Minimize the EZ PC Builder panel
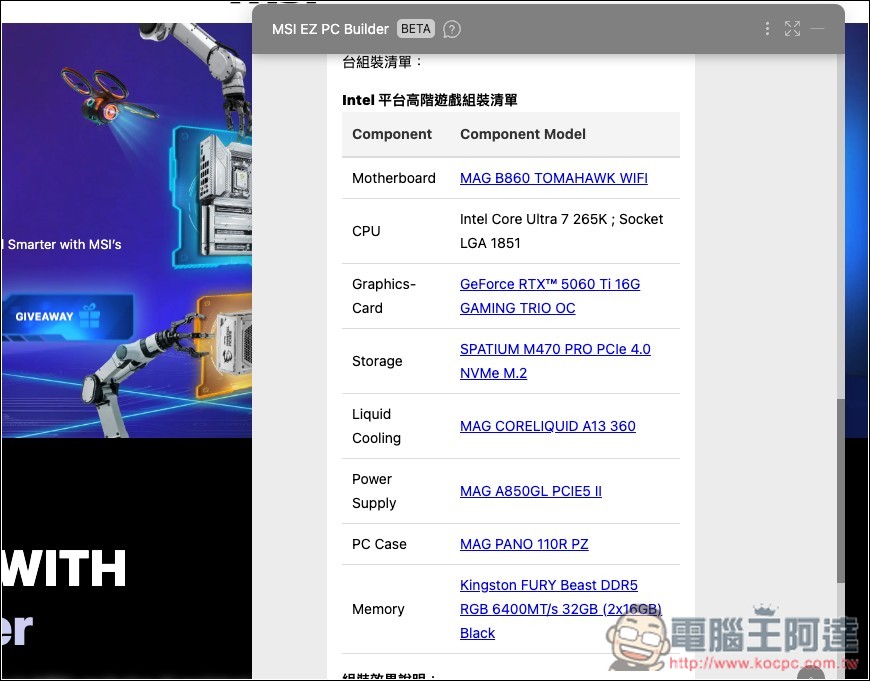Image resolution: width=870 pixels, height=681 pixels. tap(818, 29)
